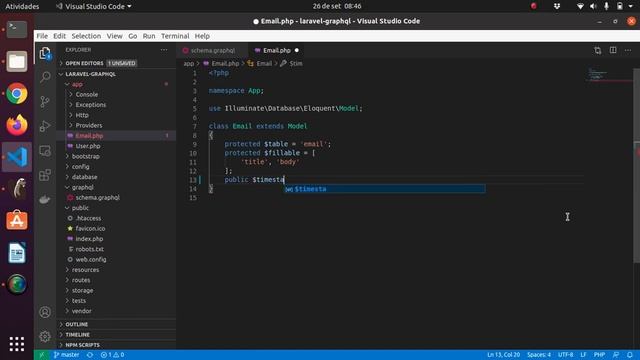This screenshot has height=360, width=640.
Task: Open the Docker view in activity bar
Action: (x=45, y=200)
